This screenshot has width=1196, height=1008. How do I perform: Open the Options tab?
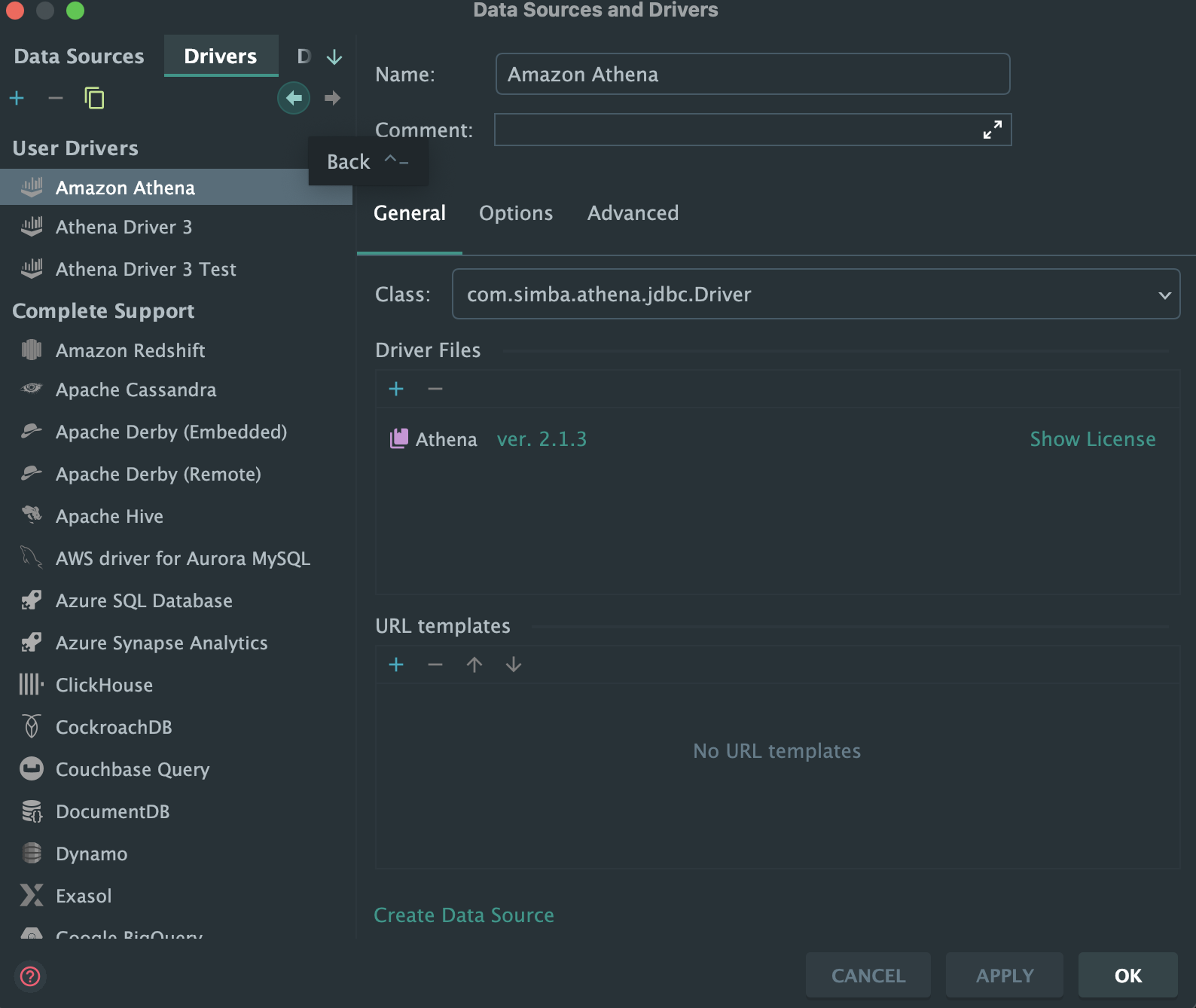click(x=516, y=213)
